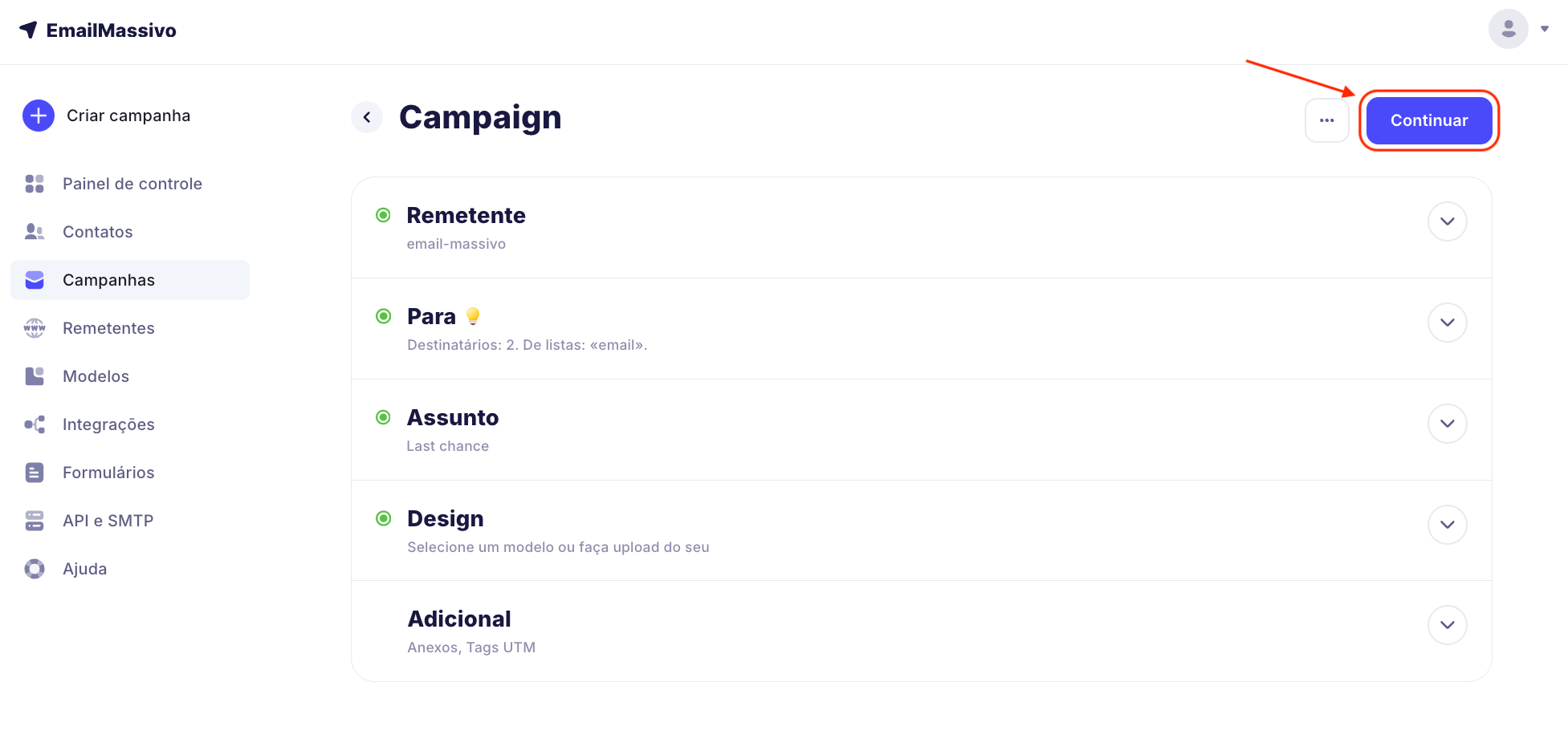Click the green status indicator beside Design
This screenshot has height=755, width=1568.
pyautogui.click(x=384, y=518)
